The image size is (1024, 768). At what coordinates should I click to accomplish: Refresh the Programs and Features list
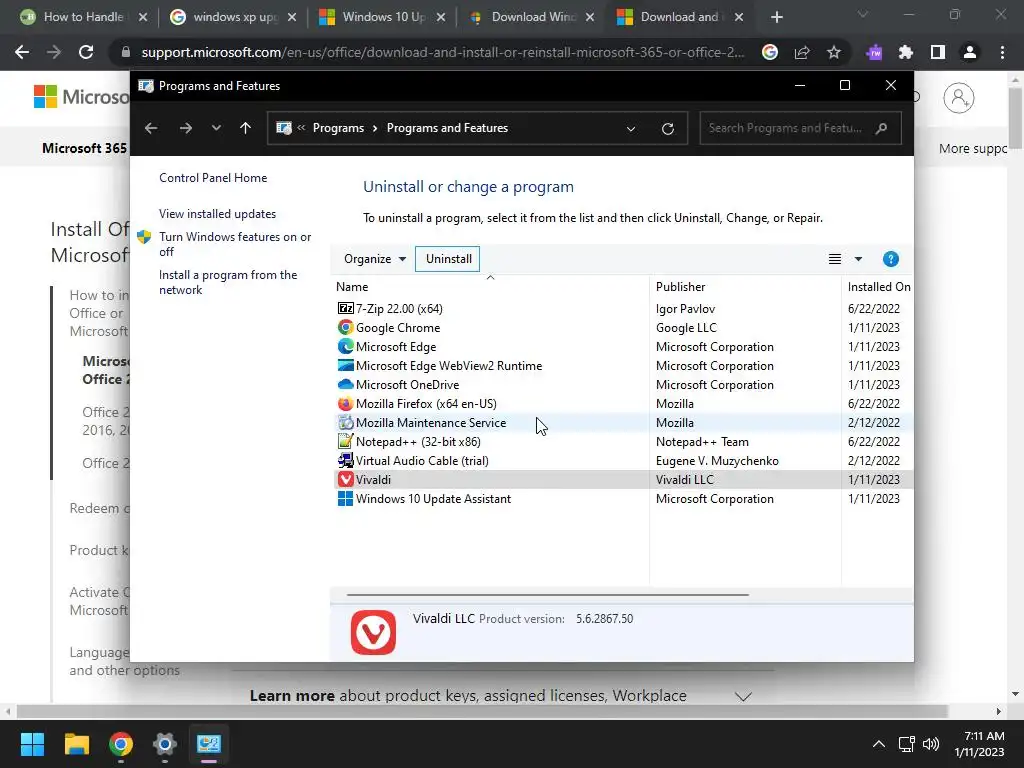[x=667, y=129]
